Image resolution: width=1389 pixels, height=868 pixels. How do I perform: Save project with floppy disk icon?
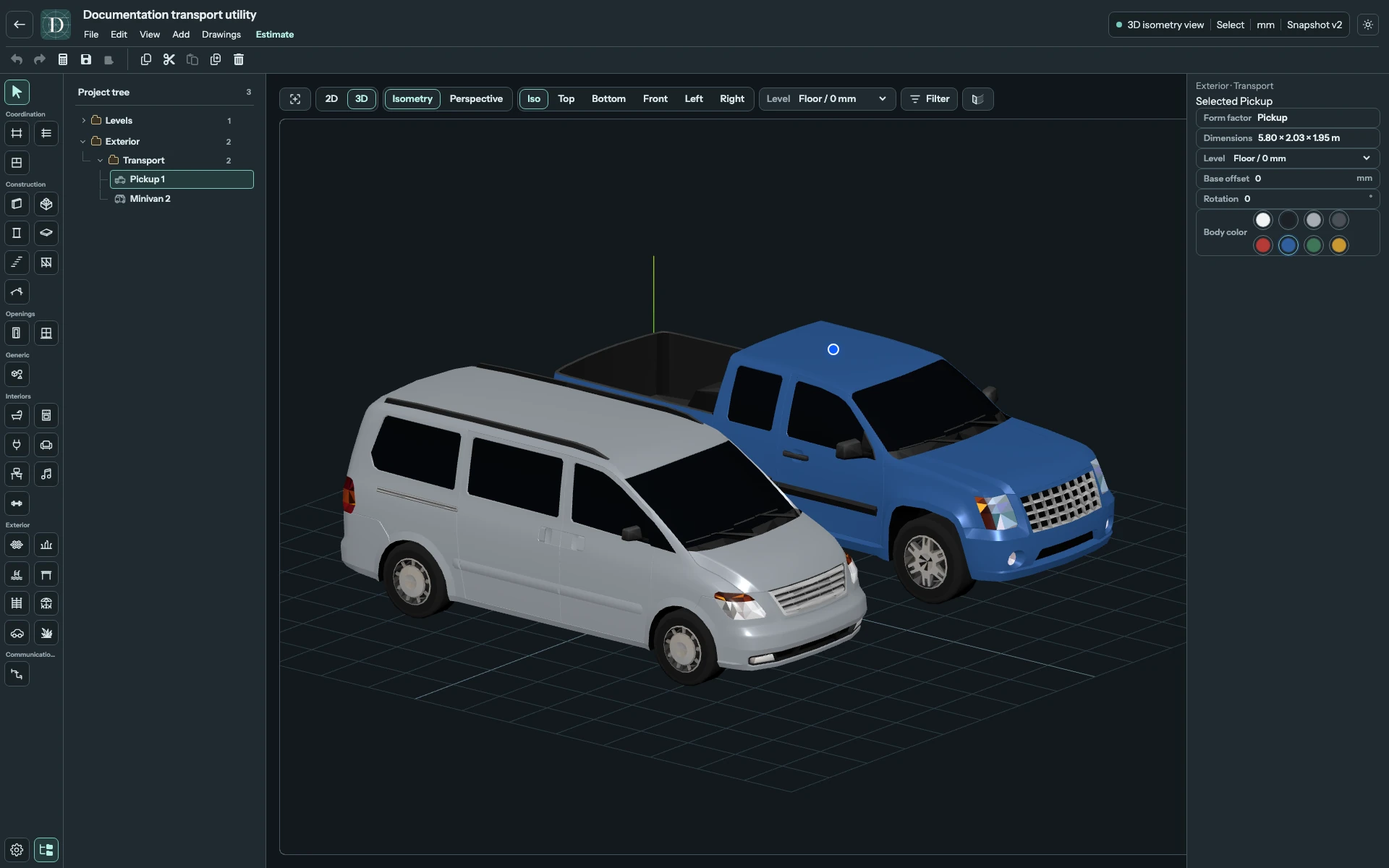pyautogui.click(x=86, y=59)
